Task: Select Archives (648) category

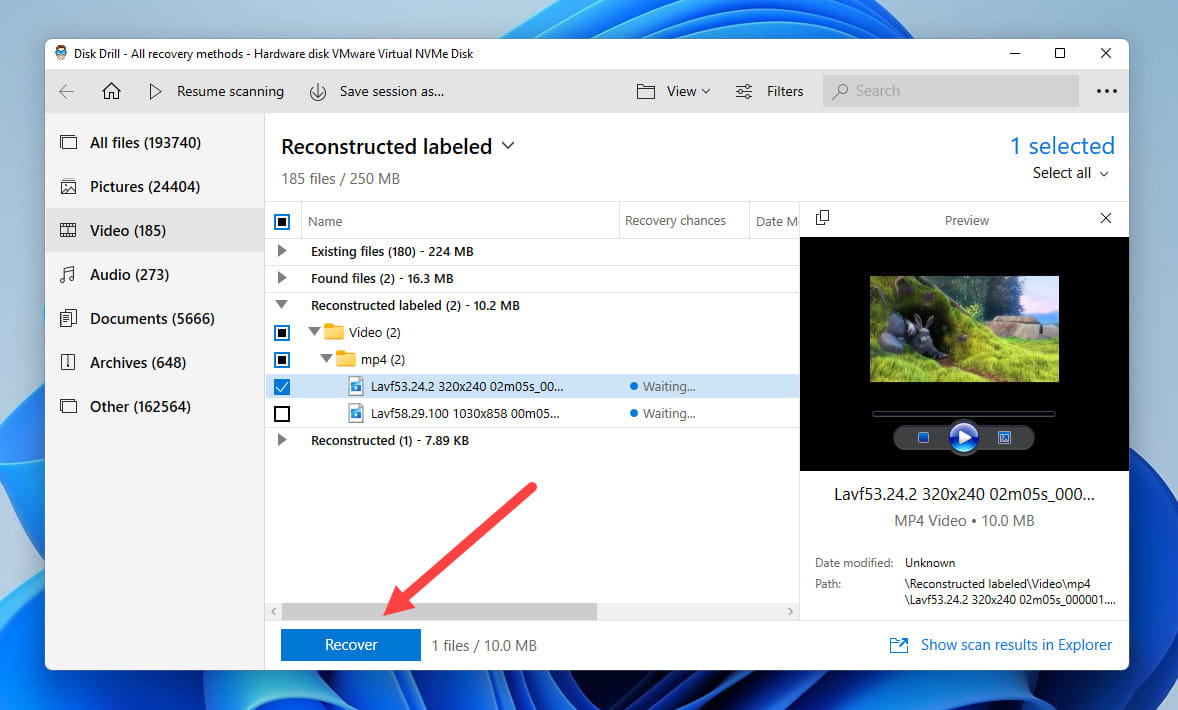Action: (154, 362)
